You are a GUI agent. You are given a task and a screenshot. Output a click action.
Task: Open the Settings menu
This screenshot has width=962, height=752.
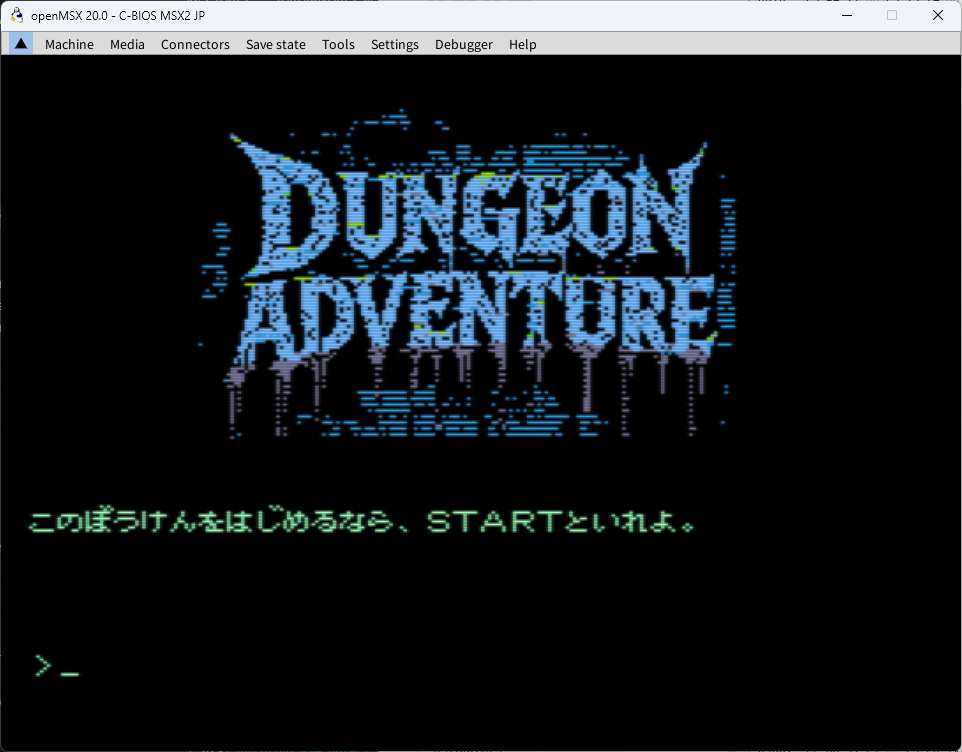pos(394,44)
